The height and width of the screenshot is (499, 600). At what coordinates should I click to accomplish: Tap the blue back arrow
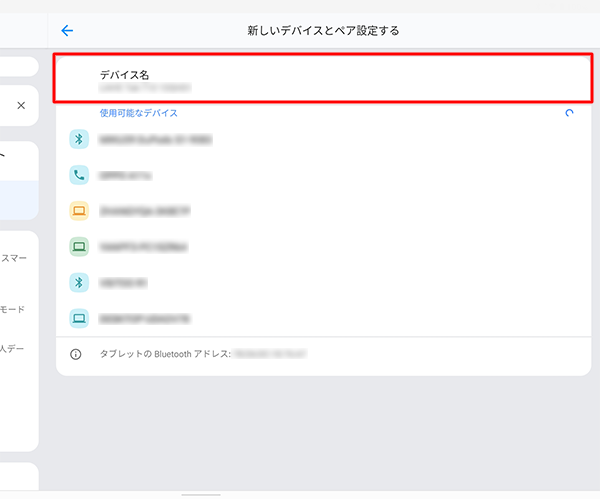(x=67, y=30)
